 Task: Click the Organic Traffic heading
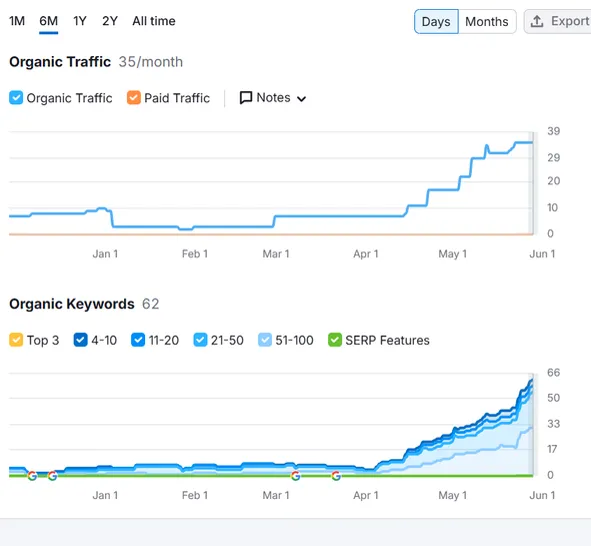[x=60, y=62]
